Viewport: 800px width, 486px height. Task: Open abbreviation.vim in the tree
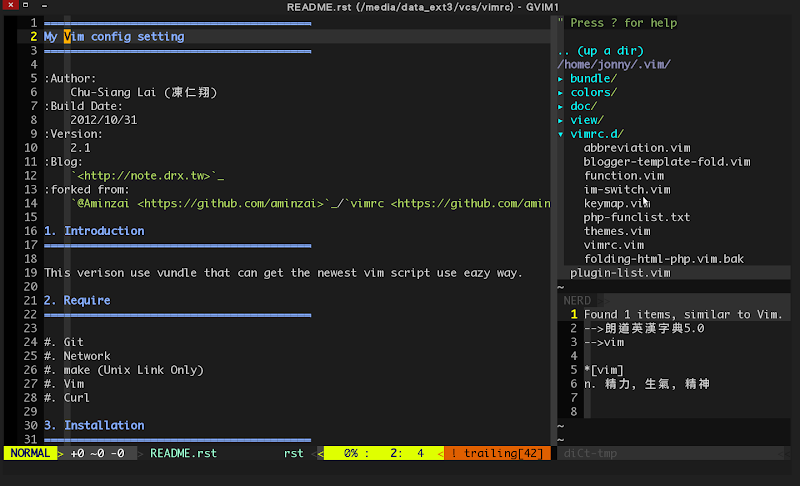(637, 148)
